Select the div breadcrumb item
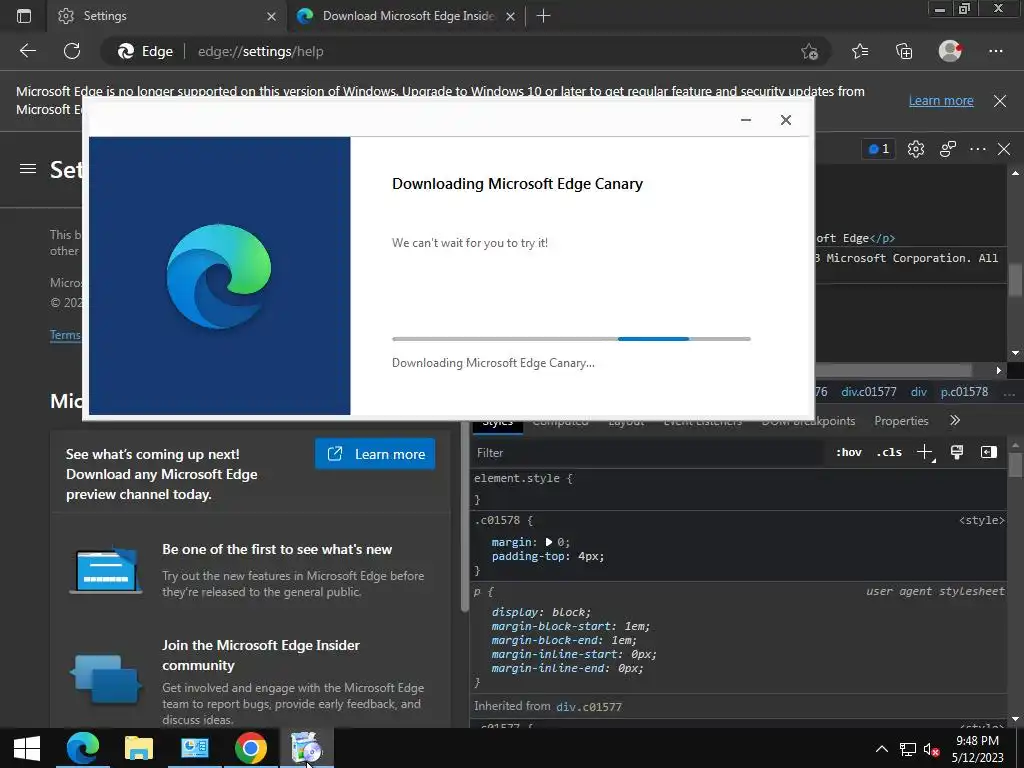The image size is (1024, 768). [x=919, y=392]
